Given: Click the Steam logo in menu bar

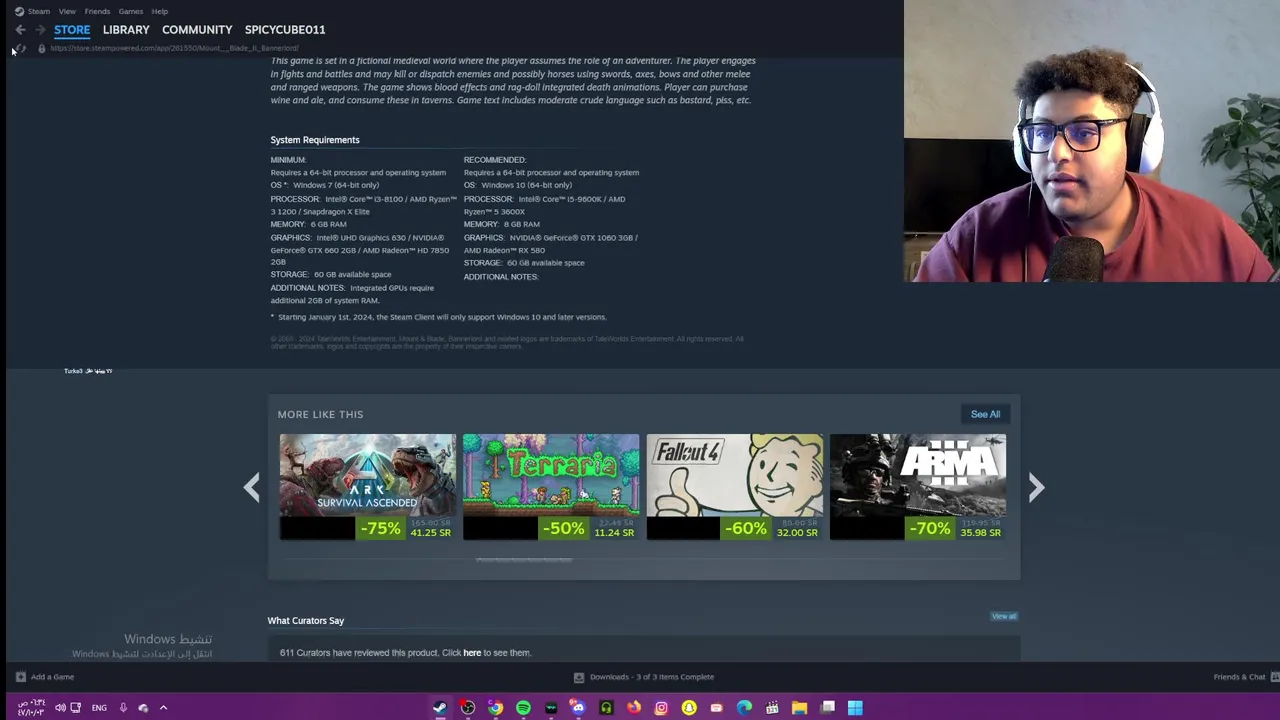Looking at the screenshot, I should 19,11.
